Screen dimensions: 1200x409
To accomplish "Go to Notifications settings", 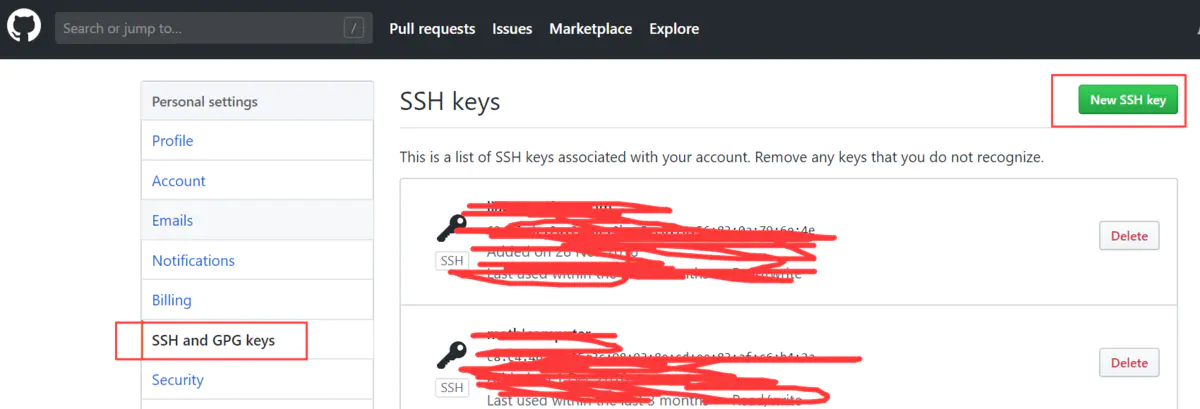I will tap(257, 260).
